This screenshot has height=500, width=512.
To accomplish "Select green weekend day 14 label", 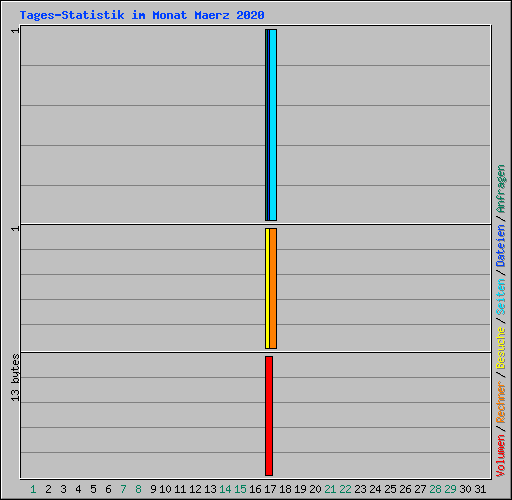I will [225, 489].
